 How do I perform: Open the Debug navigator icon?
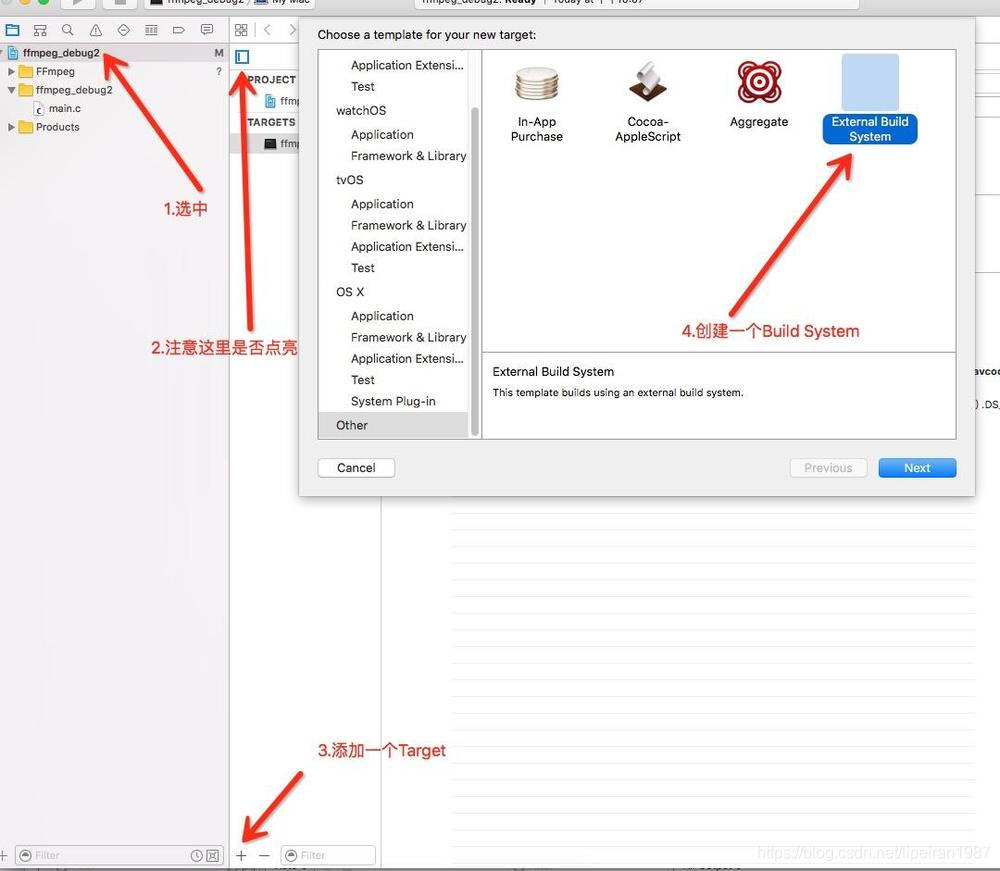(x=151, y=30)
